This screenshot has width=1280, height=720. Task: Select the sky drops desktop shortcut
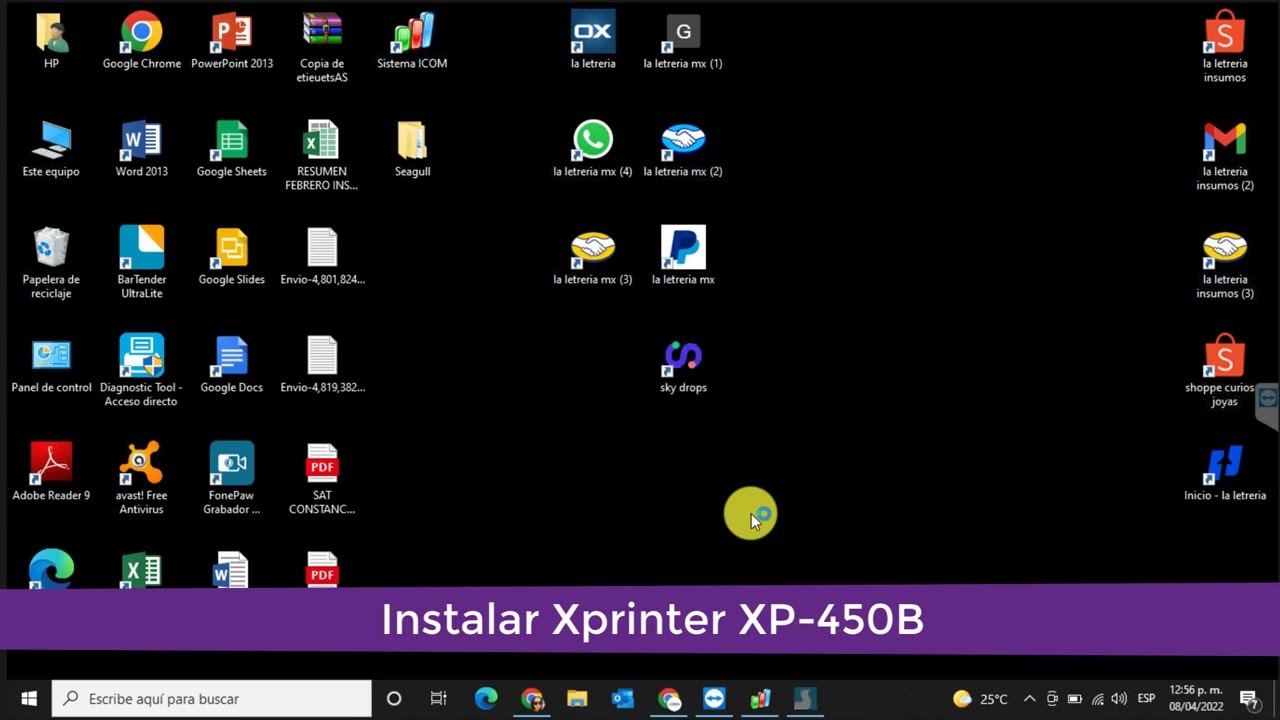[x=683, y=365]
